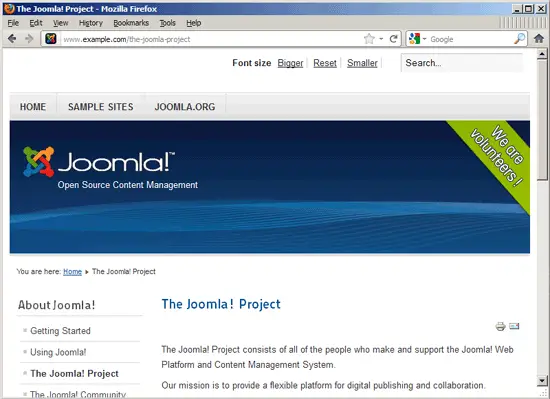
Task: Click the vertical scrollbar up arrow
Action: (542, 54)
